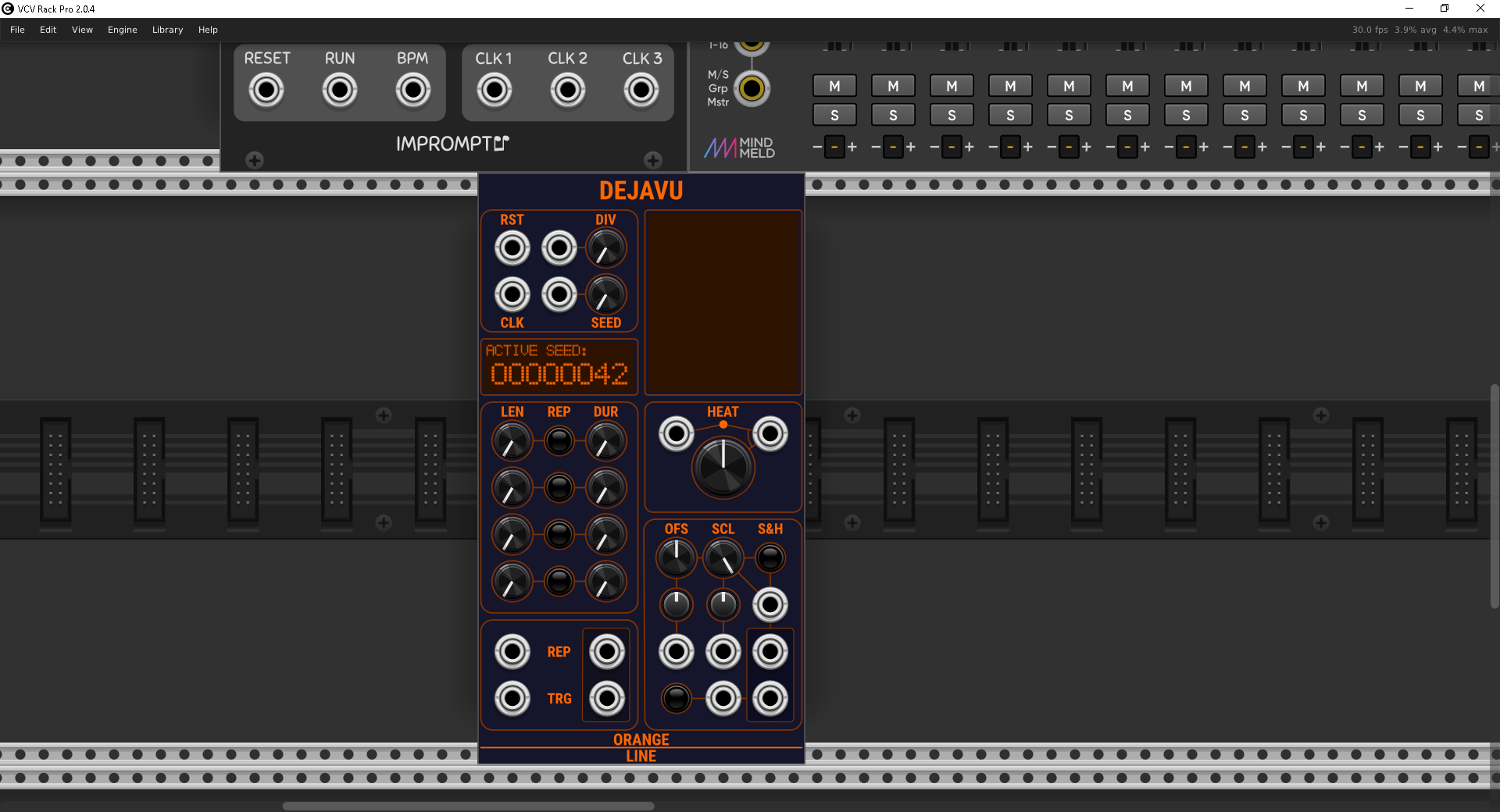Click the CLK 1 output jack
1500x812 pixels.
click(x=495, y=91)
